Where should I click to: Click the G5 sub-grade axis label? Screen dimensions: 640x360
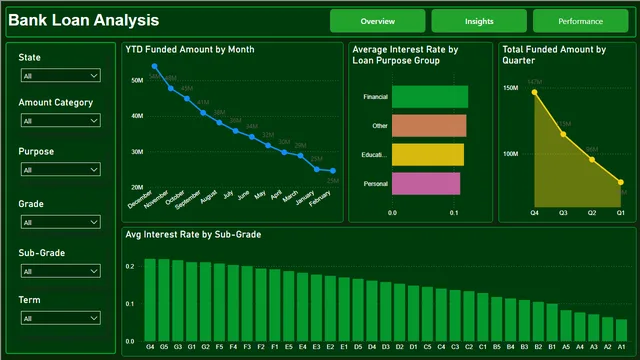click(x=164, y=347)
